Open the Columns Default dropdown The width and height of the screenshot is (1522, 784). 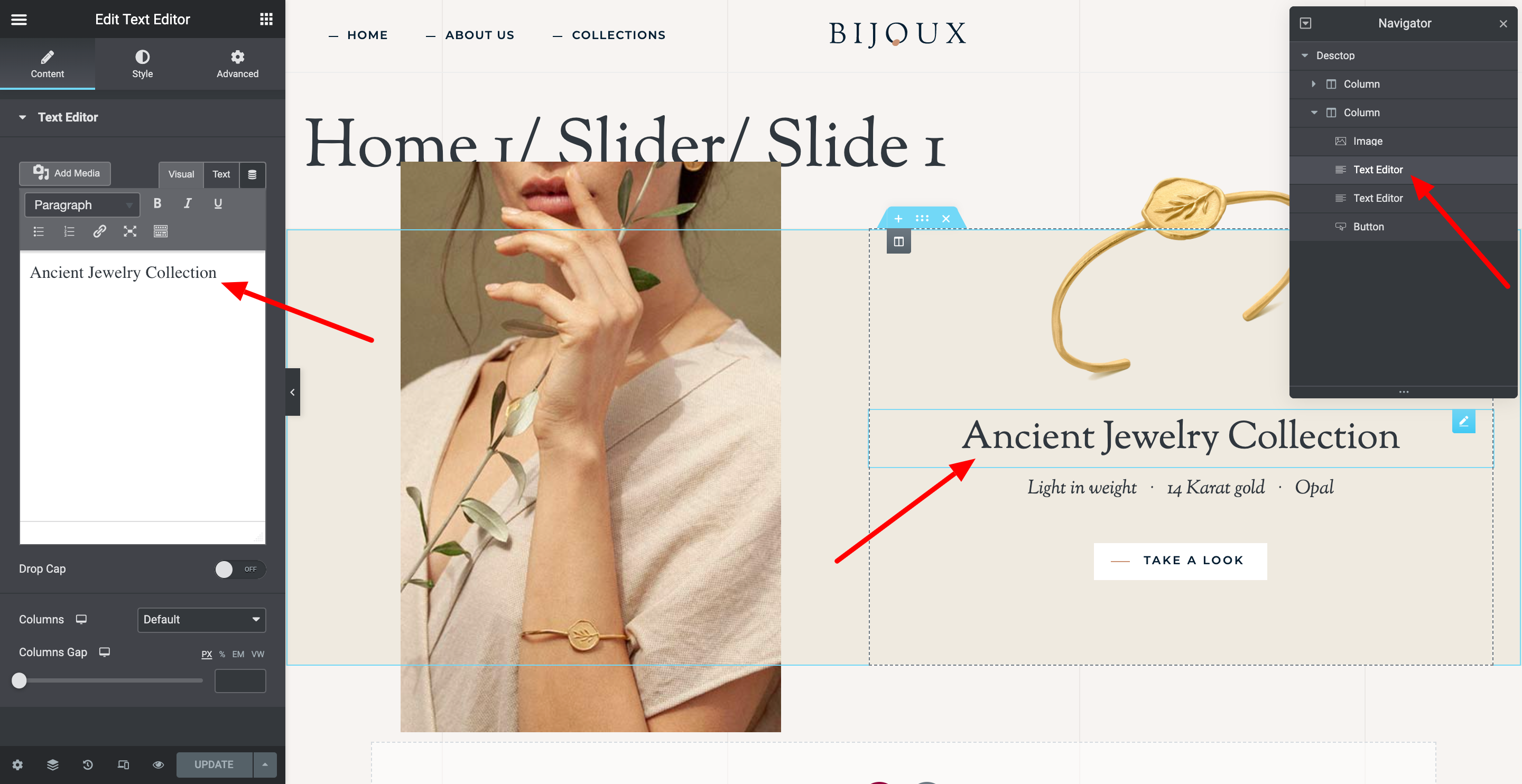tap(201, 620)
